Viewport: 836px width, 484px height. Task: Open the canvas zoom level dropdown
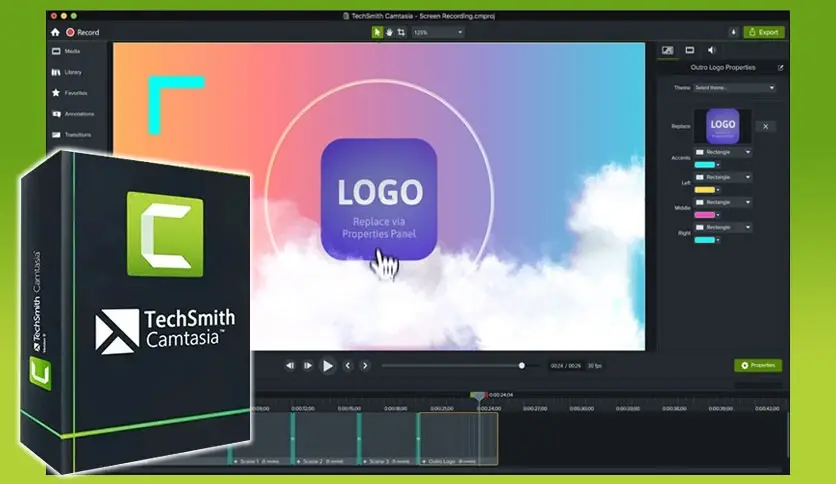(438, 32)
